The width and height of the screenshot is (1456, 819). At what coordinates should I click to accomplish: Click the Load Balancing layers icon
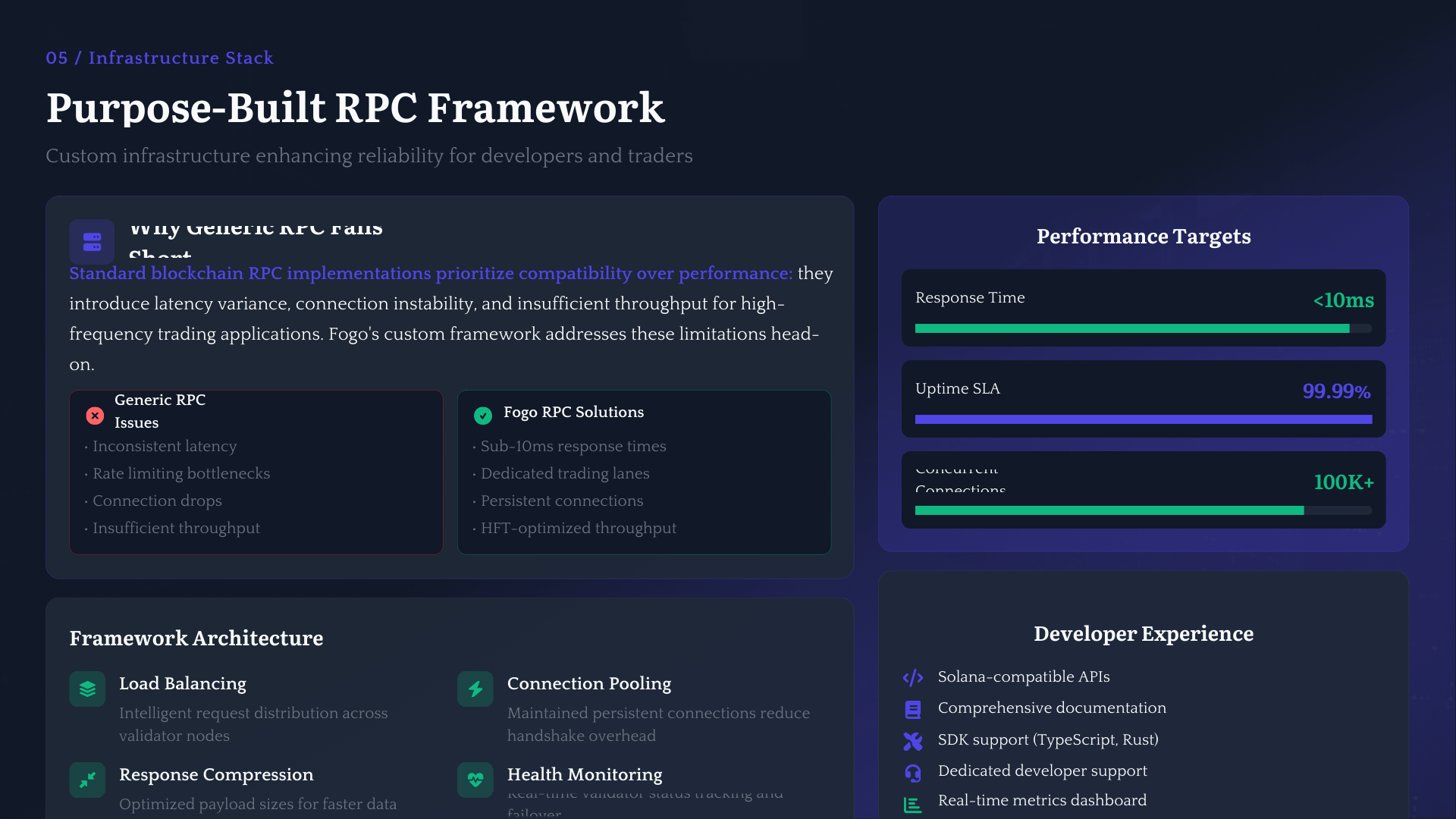pyautogui.click(x=87, y=689)
